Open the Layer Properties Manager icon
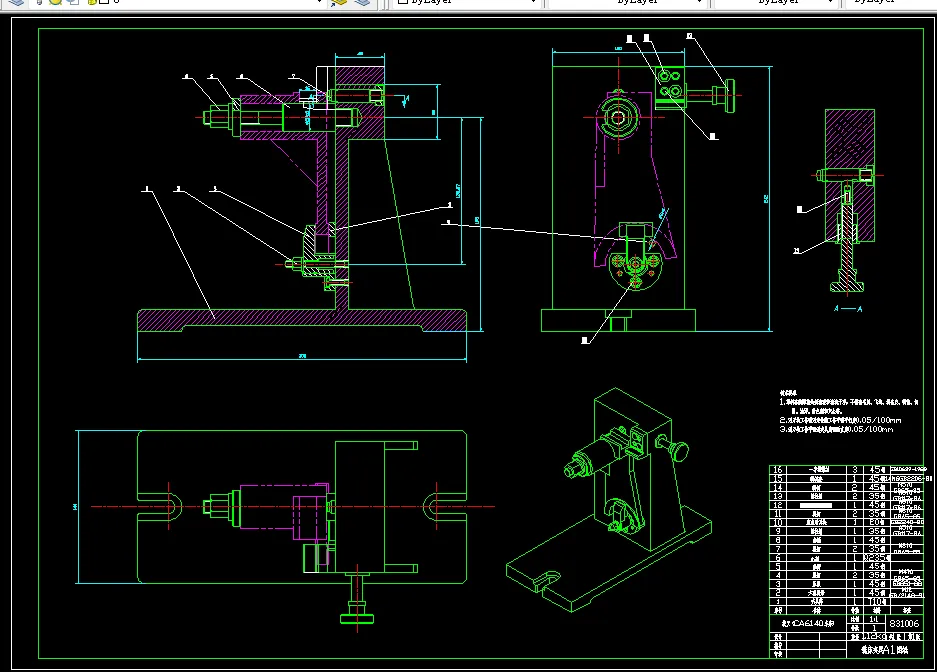This screenshot has width=937, height=672. [x=17, y=2]
